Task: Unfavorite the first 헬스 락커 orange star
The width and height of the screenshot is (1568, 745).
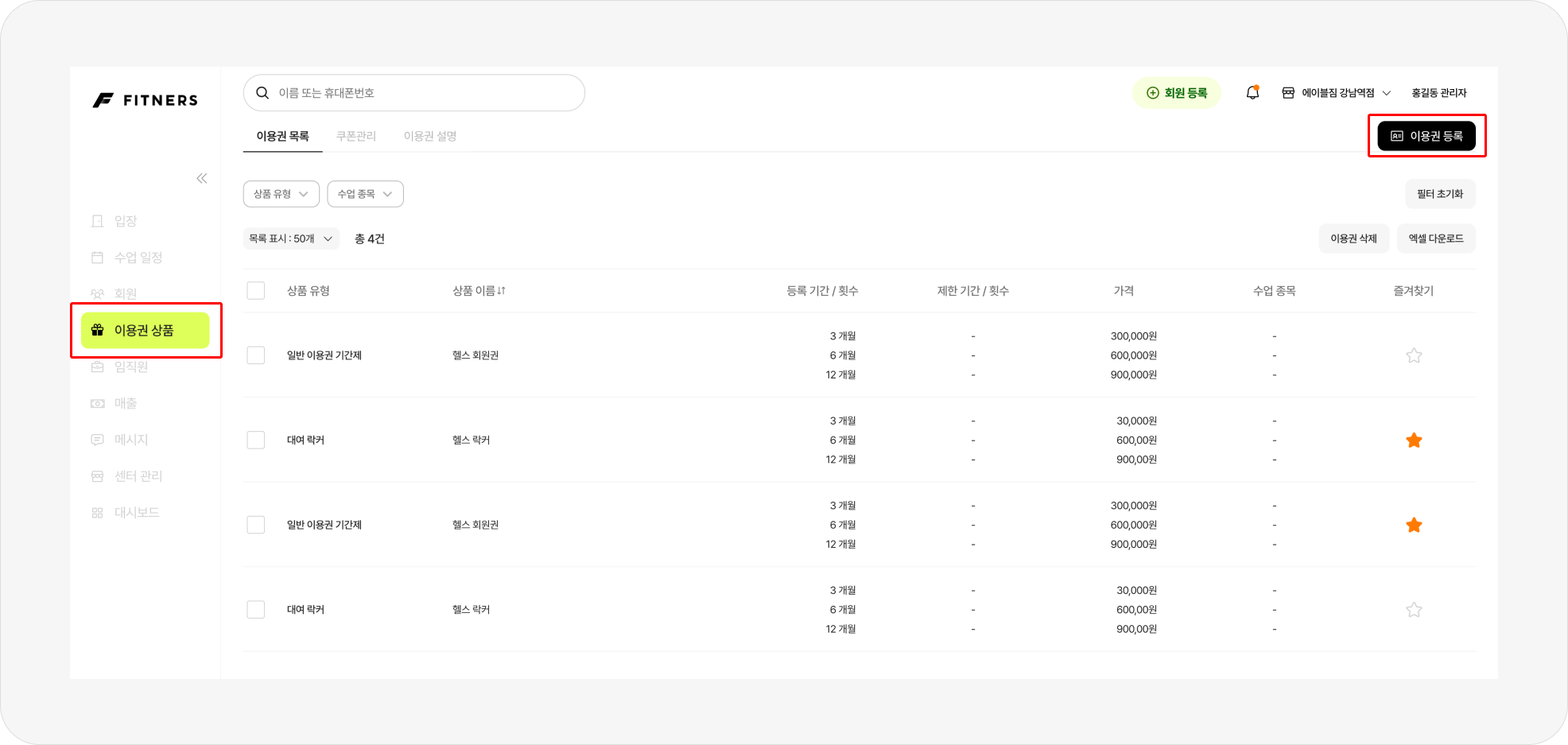Action: tap(1414, 440)
